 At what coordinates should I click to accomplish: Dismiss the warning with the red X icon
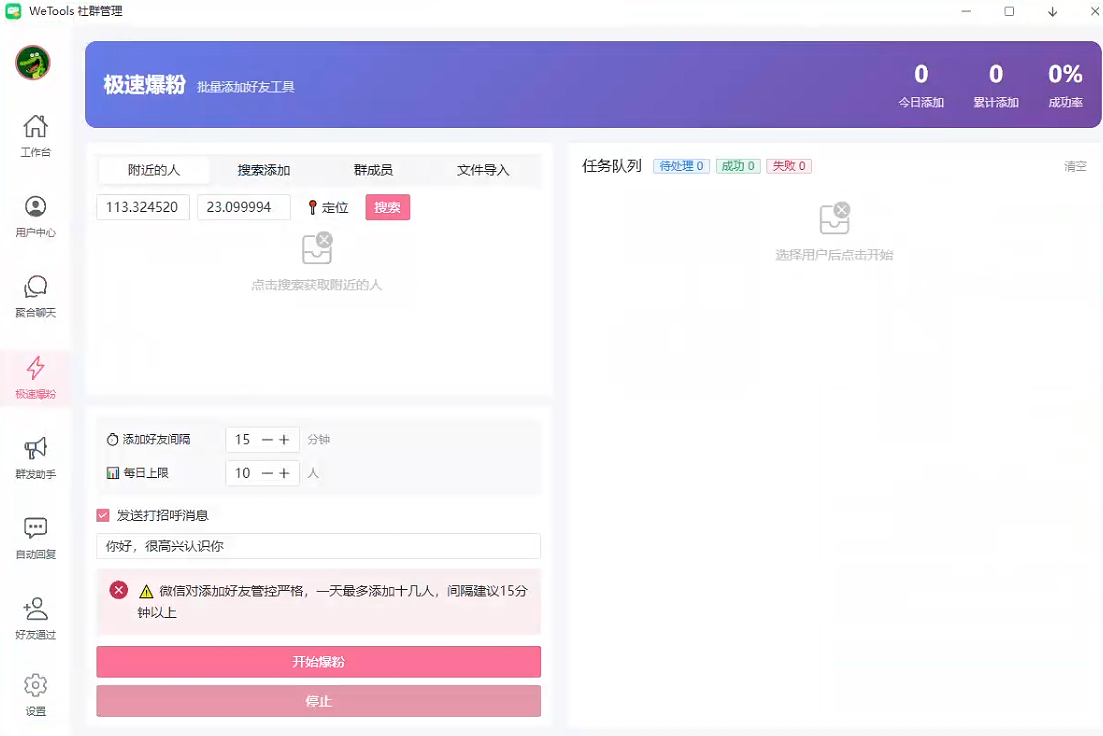pos(119,590)
